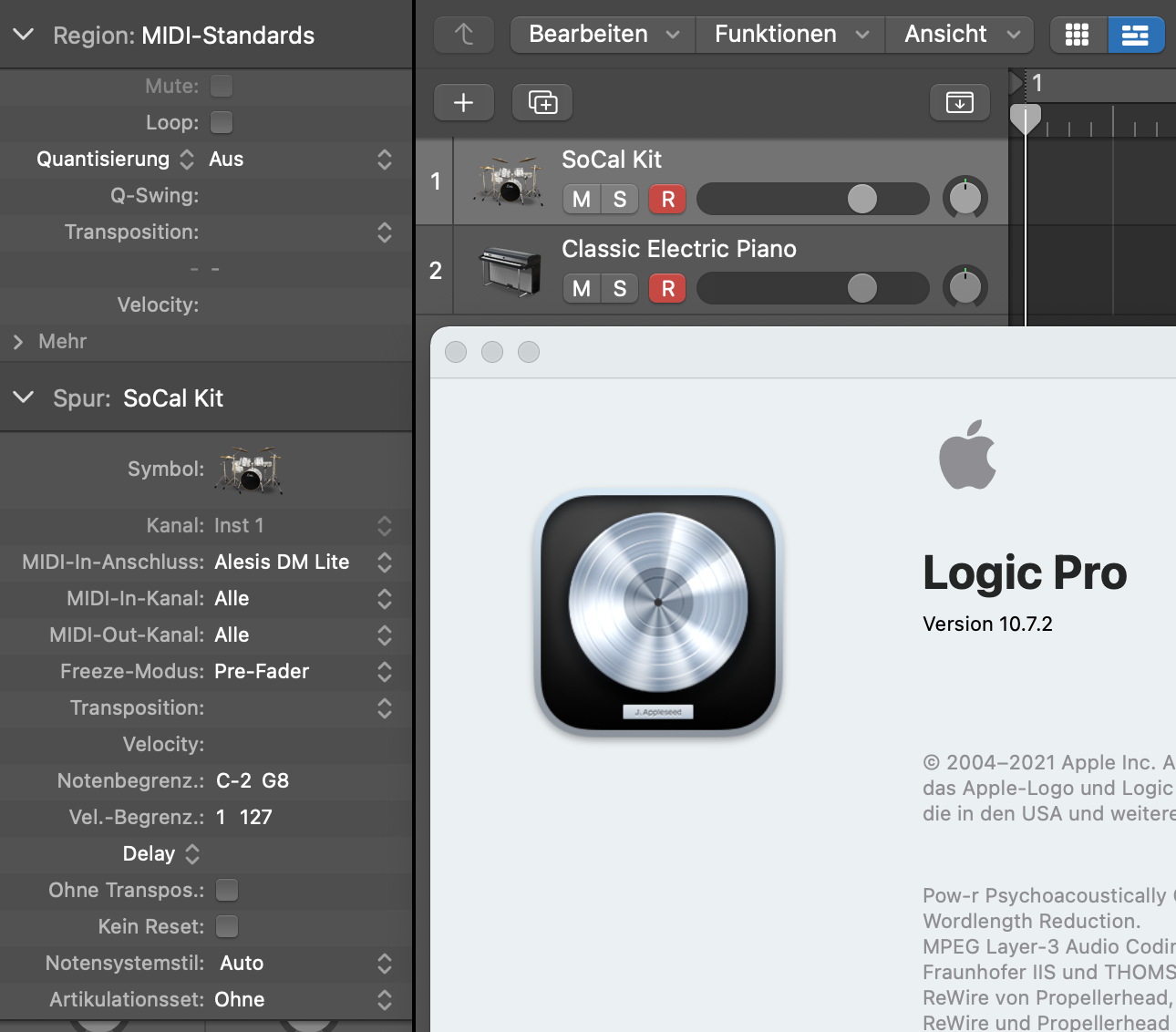The image size is (1176, 1032).
Task: Click the track header import arrow icon
Action: tap(959, 102)
